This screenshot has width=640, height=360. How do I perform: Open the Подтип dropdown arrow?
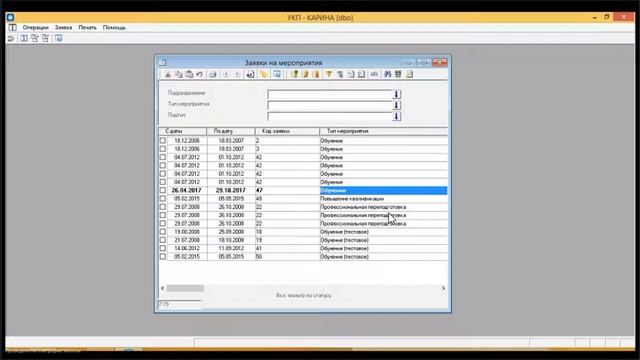tap(396, 116)
